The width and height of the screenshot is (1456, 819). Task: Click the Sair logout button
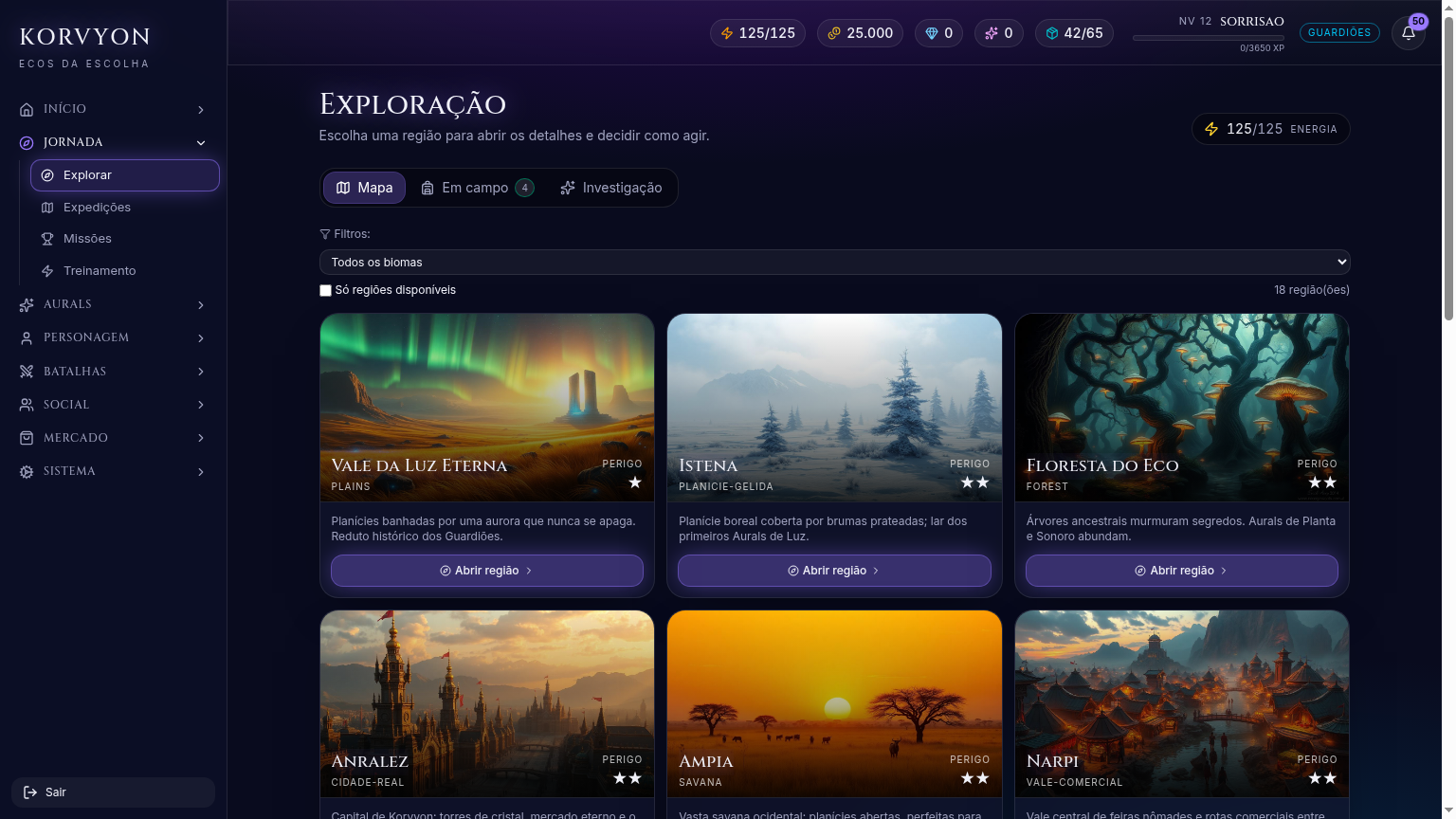[113, 792]
